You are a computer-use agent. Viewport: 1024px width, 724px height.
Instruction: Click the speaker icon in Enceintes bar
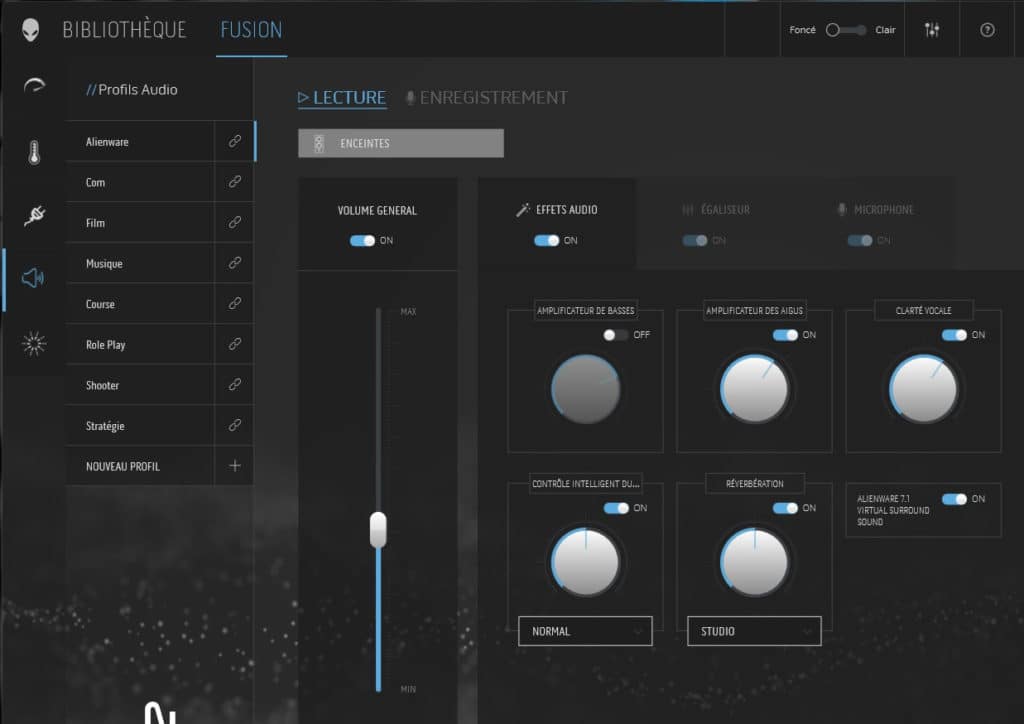[319, 144]
